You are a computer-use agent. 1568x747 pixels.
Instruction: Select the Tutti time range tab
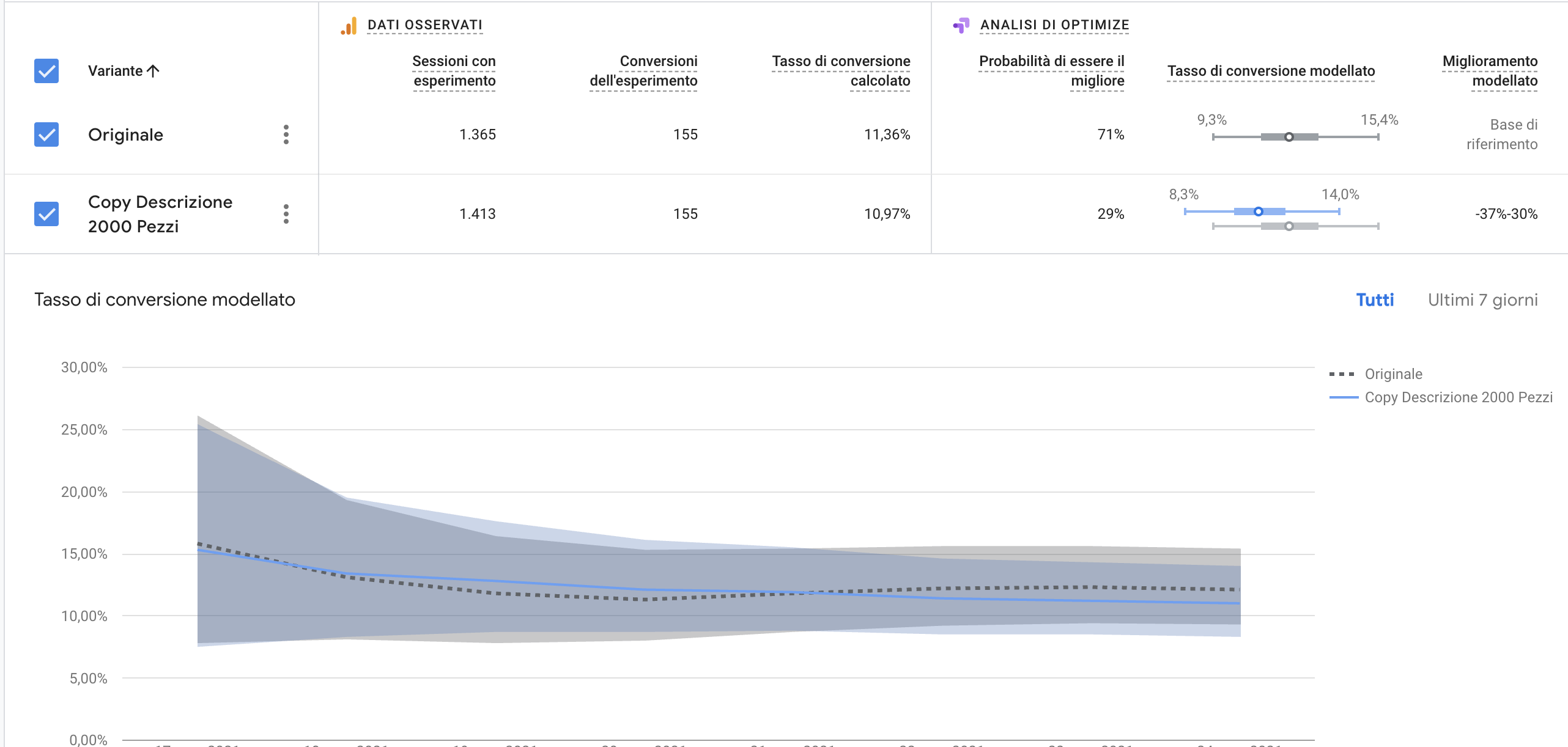click(x=1375, y=300)
